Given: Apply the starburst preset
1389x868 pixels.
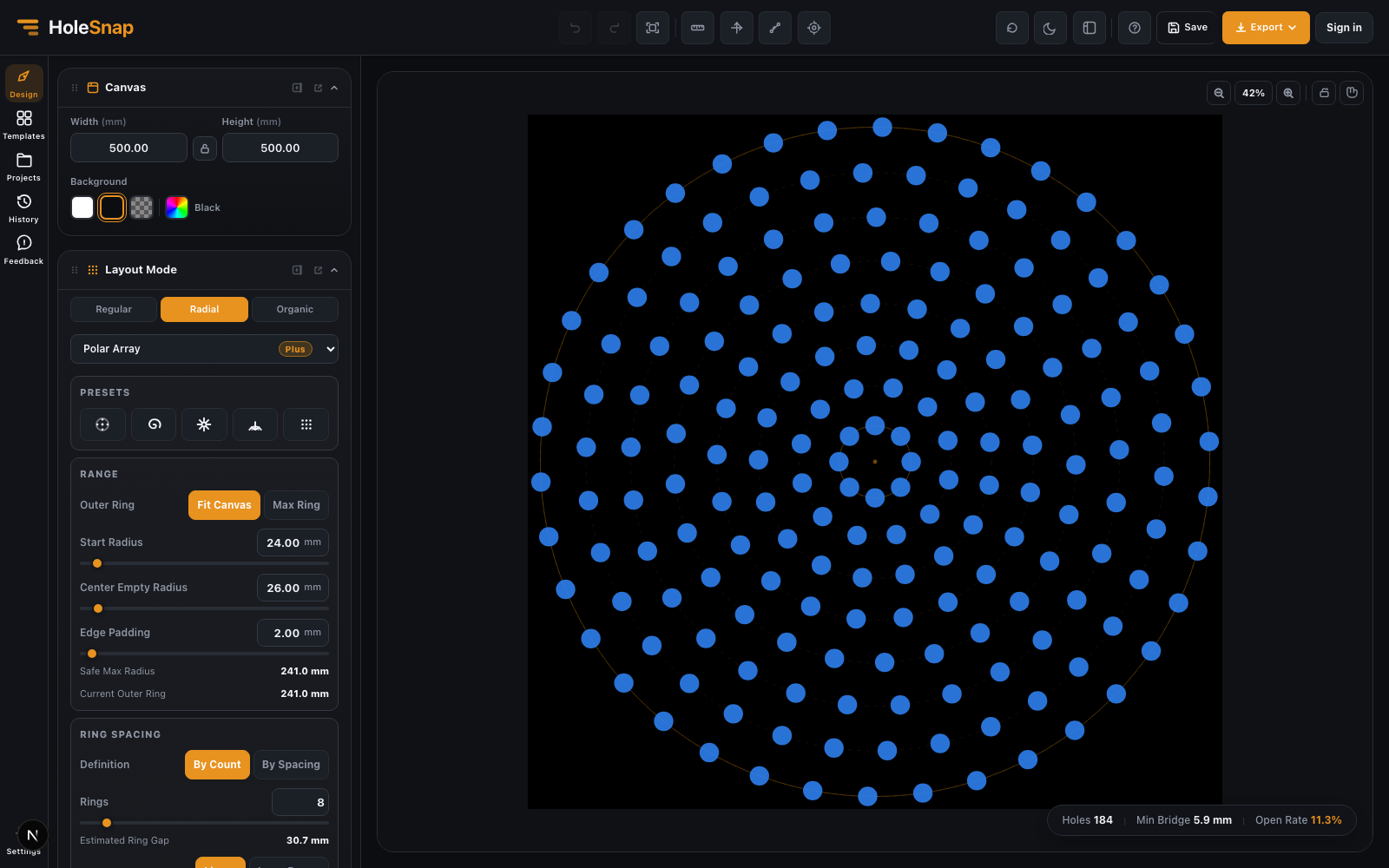Looking at the screenshot, I should click(x=204, y=424).
